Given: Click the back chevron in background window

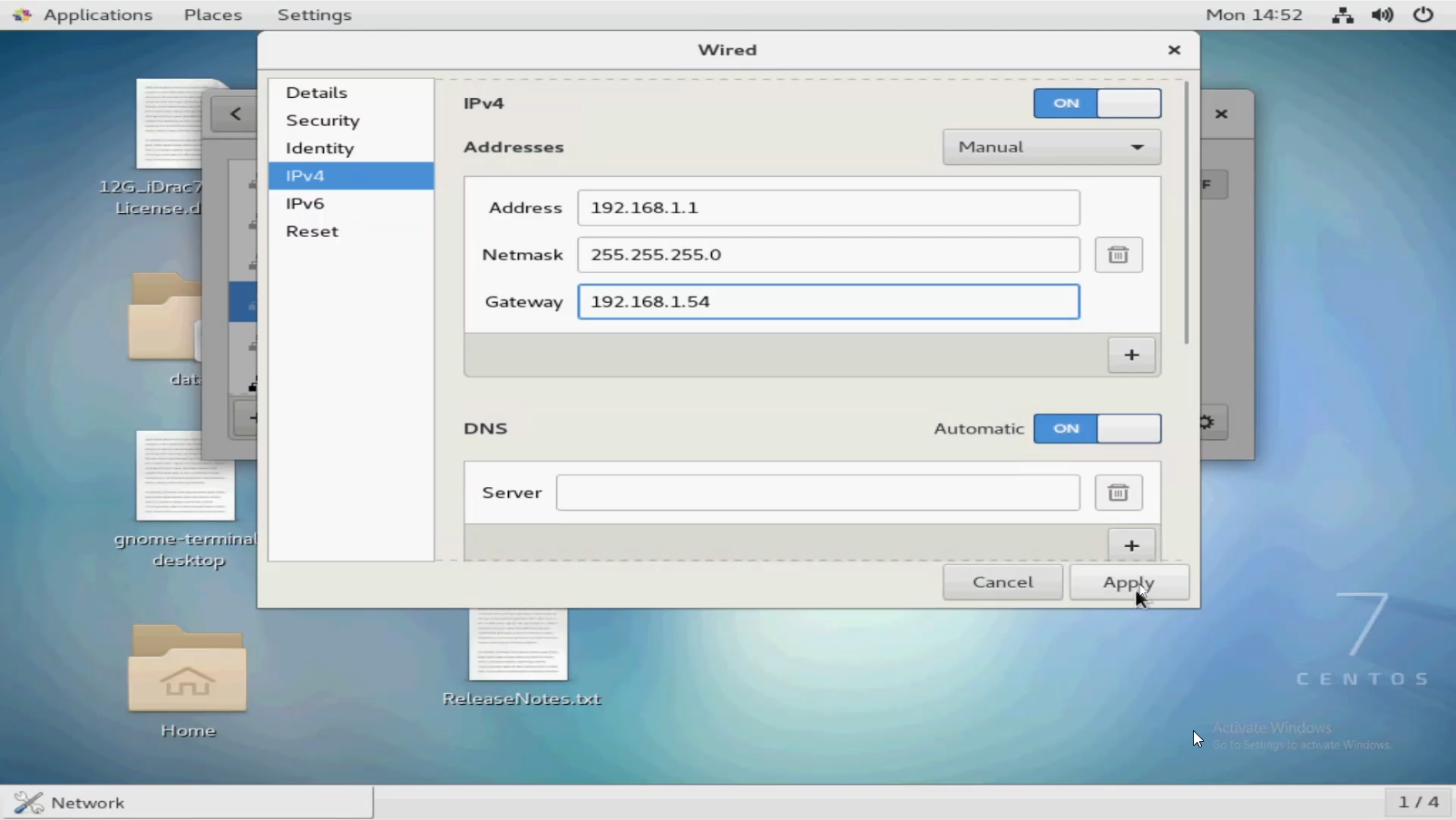Looking at the screenshot, I should pyautogui.click(x=234, y=112).
